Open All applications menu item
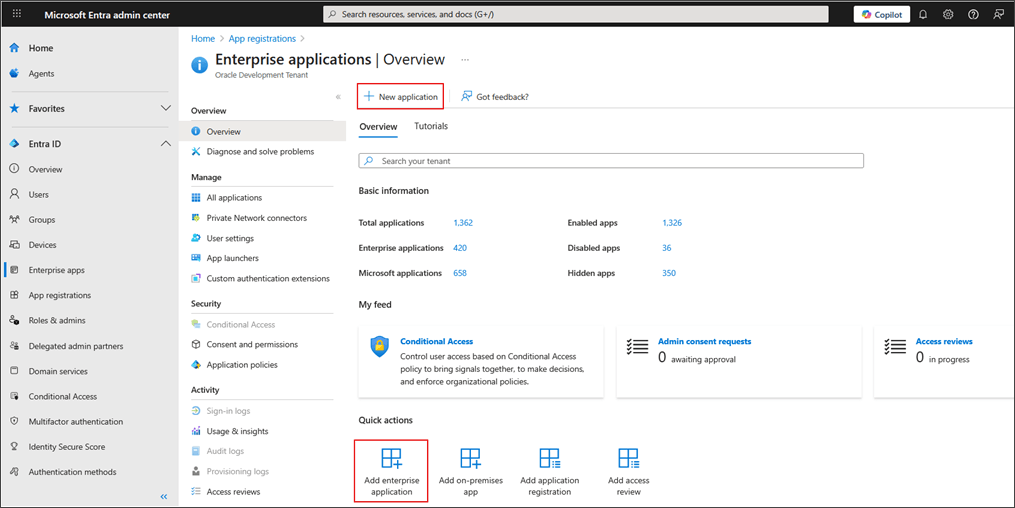Viewport: 1015px width, 508px height. point(234,197)
